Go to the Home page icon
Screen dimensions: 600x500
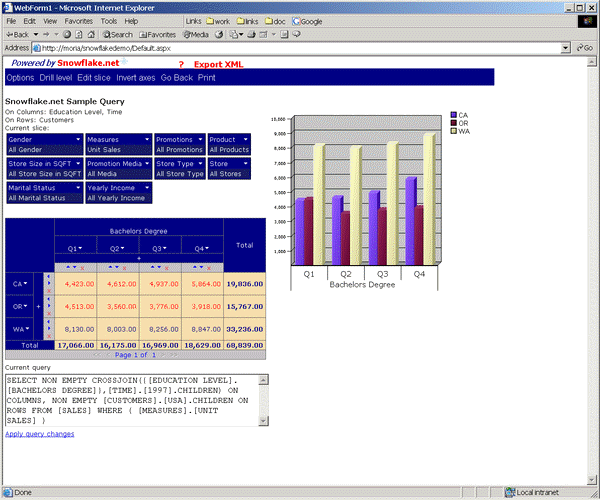[x=91, y=34]
